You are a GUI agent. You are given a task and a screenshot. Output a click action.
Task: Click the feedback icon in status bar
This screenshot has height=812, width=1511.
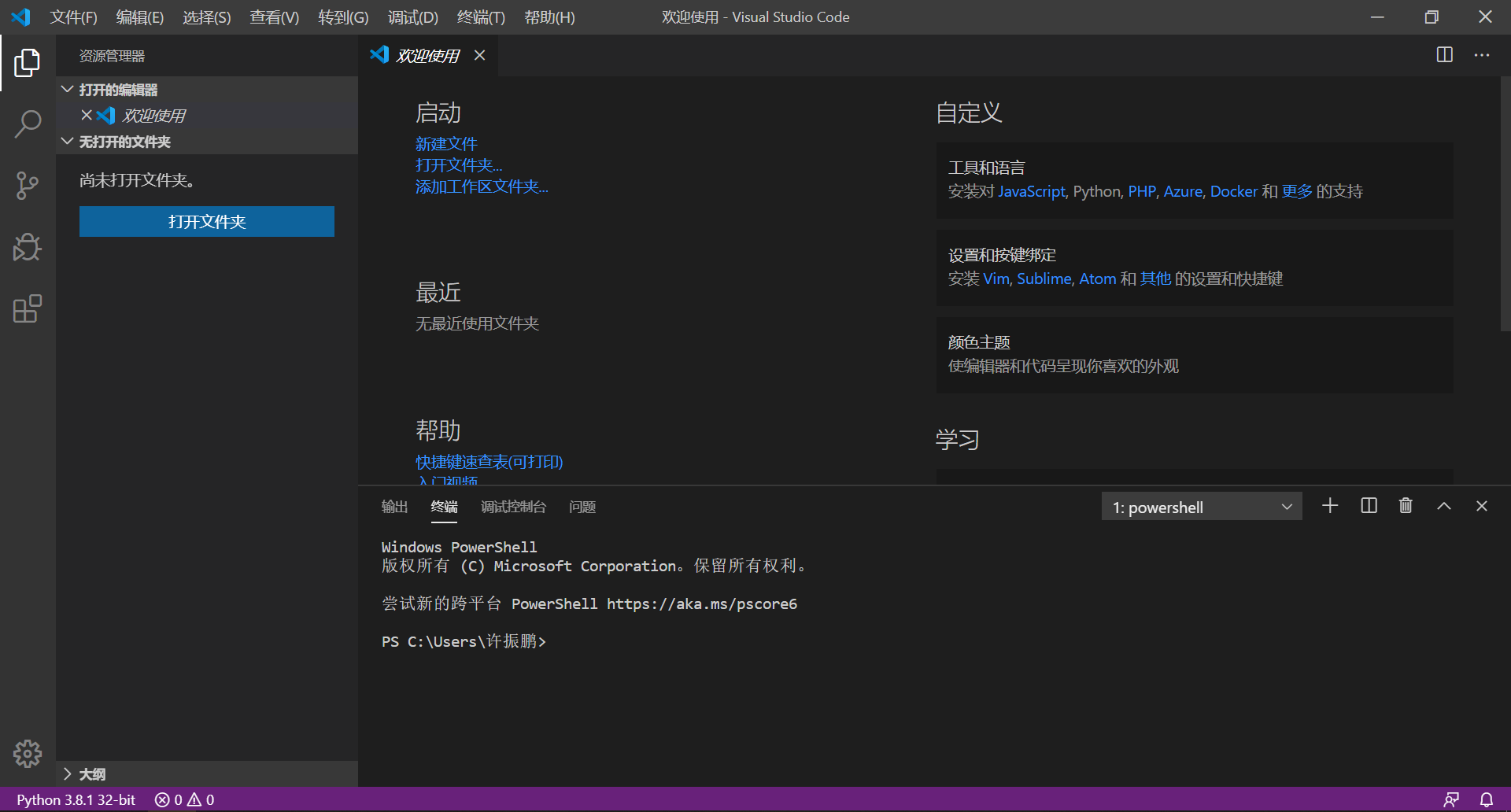click(1452, 799)
